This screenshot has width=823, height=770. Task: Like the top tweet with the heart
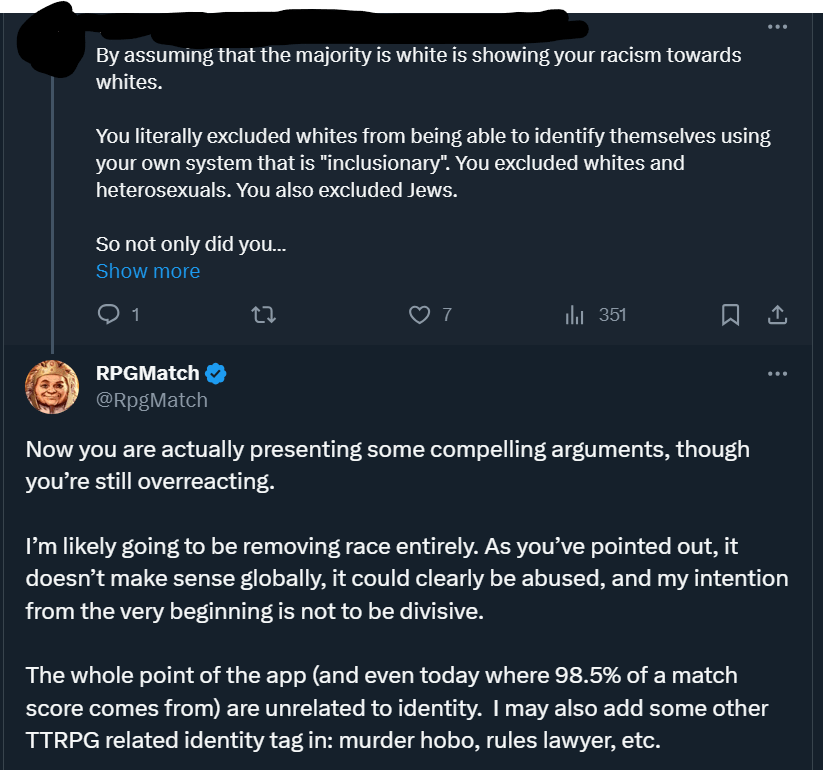click(x=419, y=315)
